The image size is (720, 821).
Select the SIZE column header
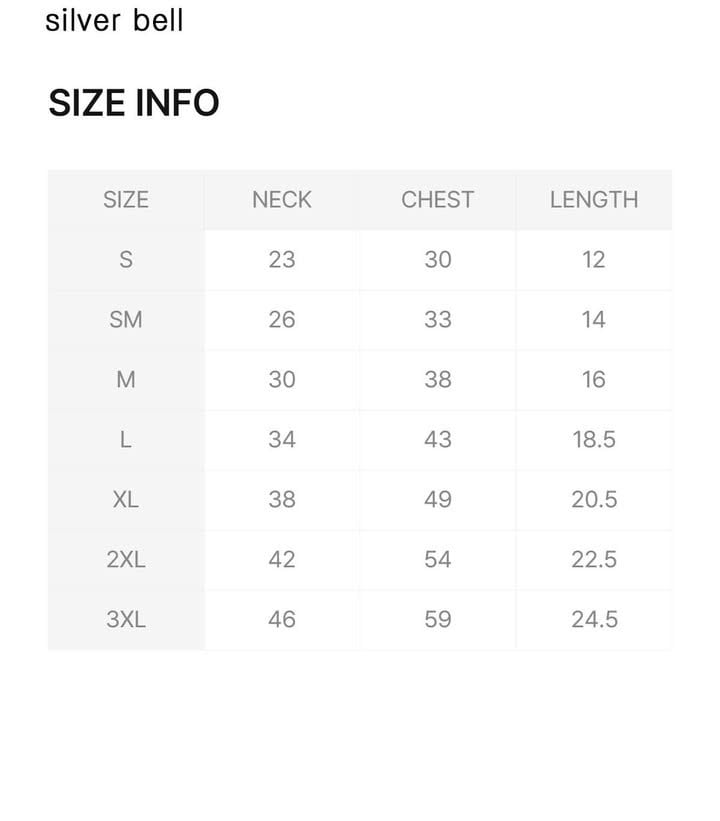click(125, 200)
